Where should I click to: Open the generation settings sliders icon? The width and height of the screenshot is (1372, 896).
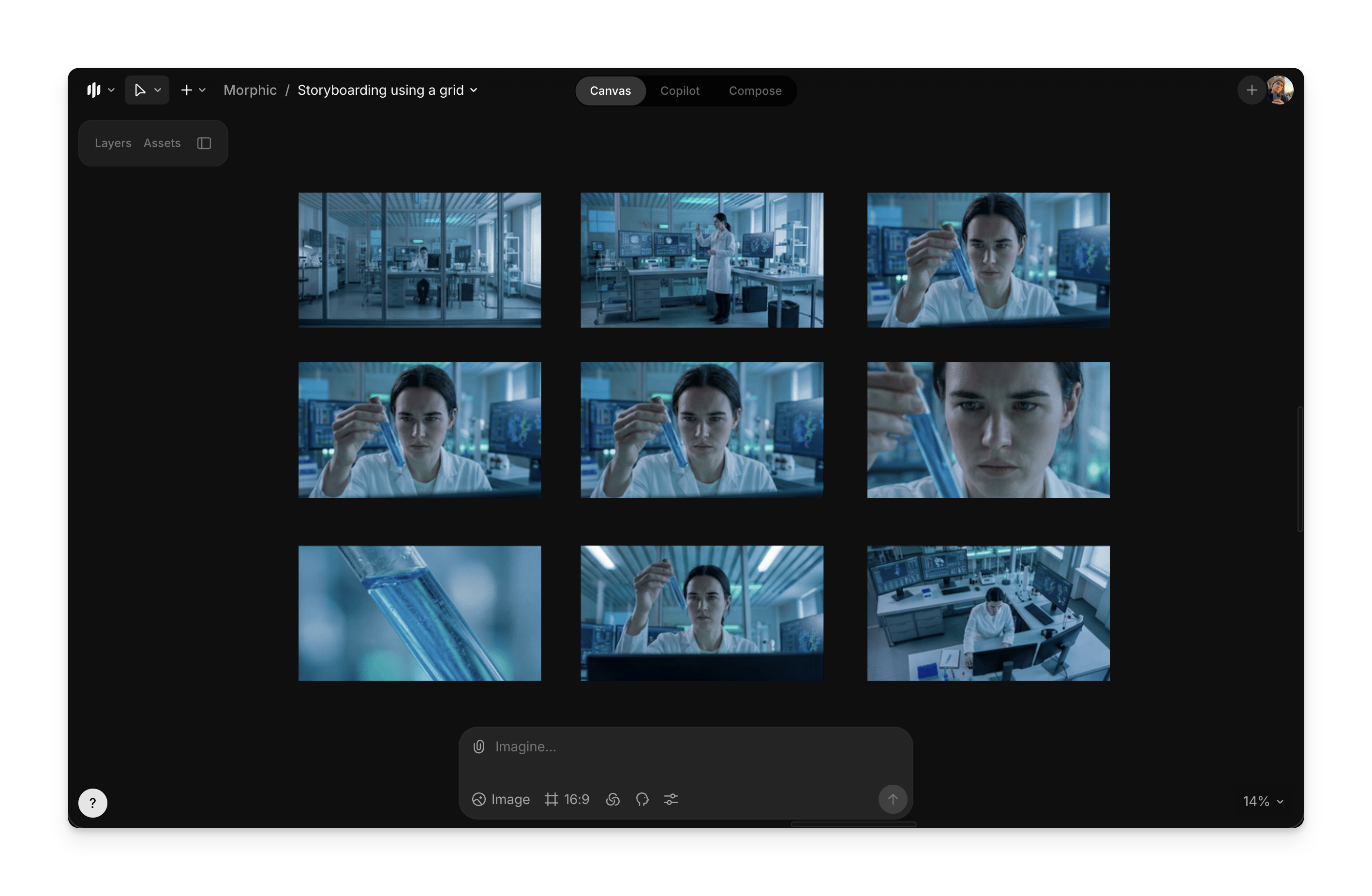pyautogui.click(x=671, y=799)
